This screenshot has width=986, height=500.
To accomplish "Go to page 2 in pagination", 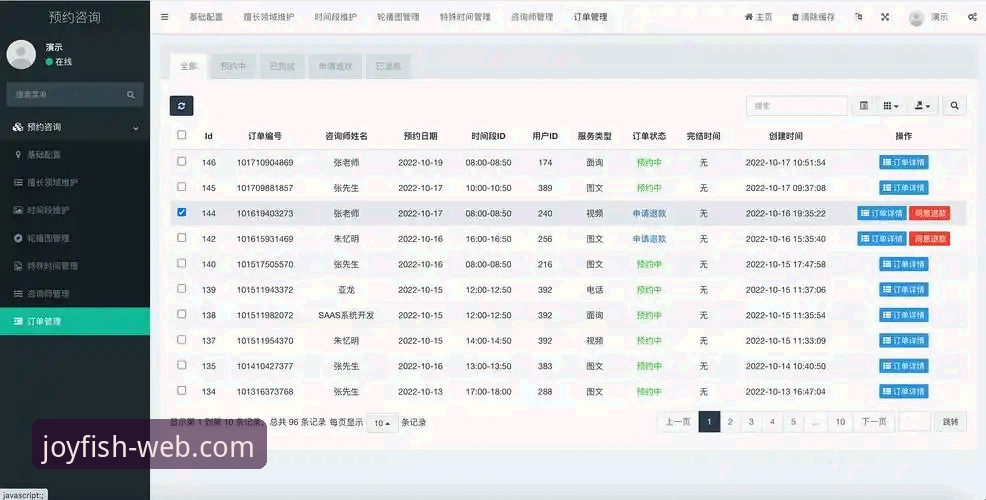I will coord(730,421).
